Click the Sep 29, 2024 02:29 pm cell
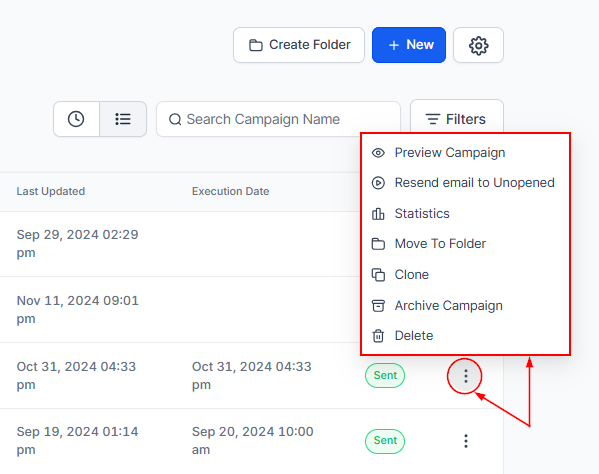This screenshot has height=474, width=599. click(x=78, y=244)
